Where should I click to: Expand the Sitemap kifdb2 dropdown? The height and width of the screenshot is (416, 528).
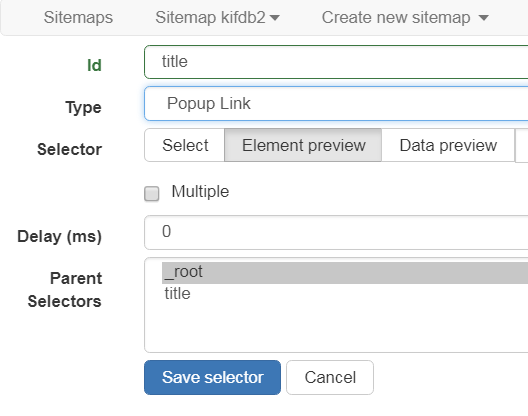pos(217,18)
